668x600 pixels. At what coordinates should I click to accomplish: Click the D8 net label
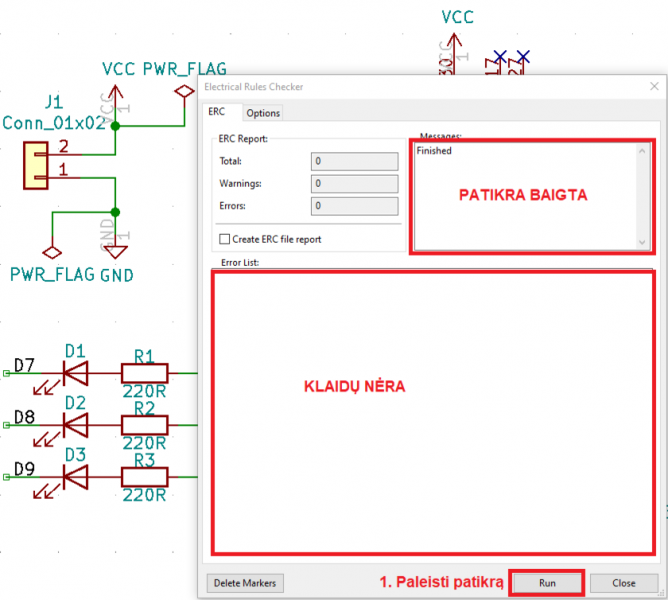click(x=24, y=417)
